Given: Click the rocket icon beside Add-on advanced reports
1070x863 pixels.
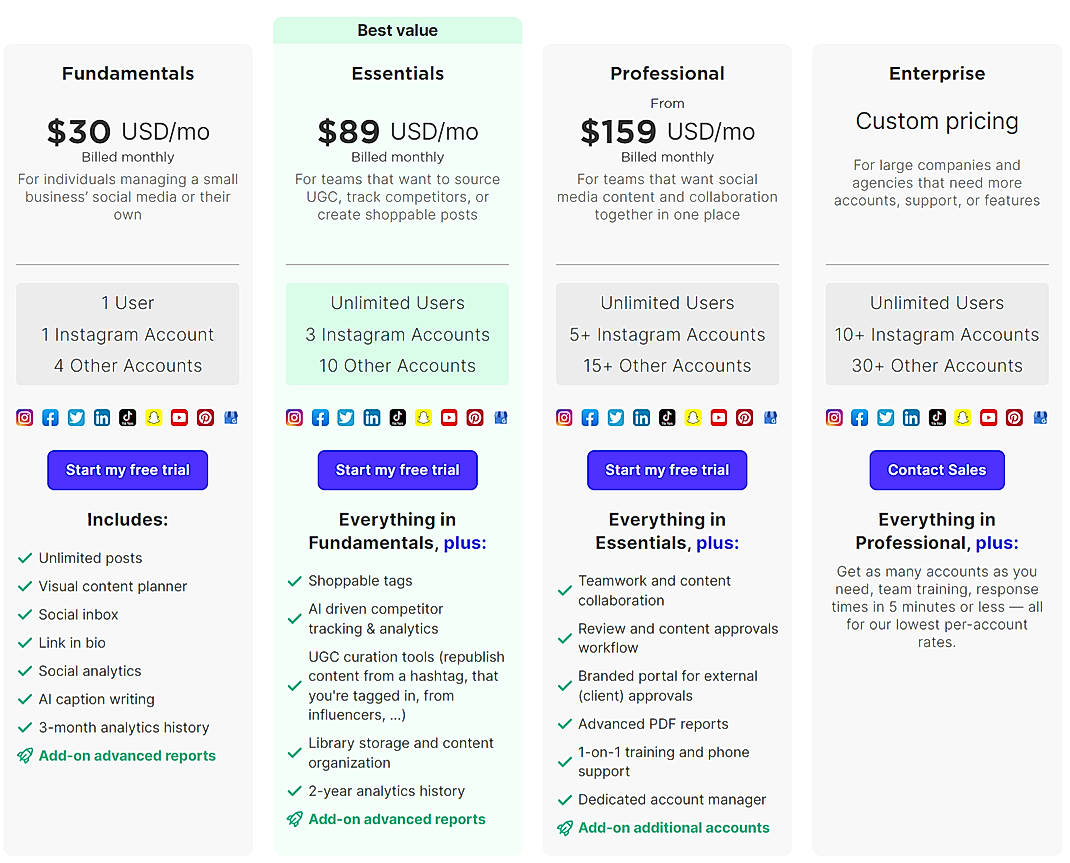Looking at the screenshot, I should [x=26, y=755].
